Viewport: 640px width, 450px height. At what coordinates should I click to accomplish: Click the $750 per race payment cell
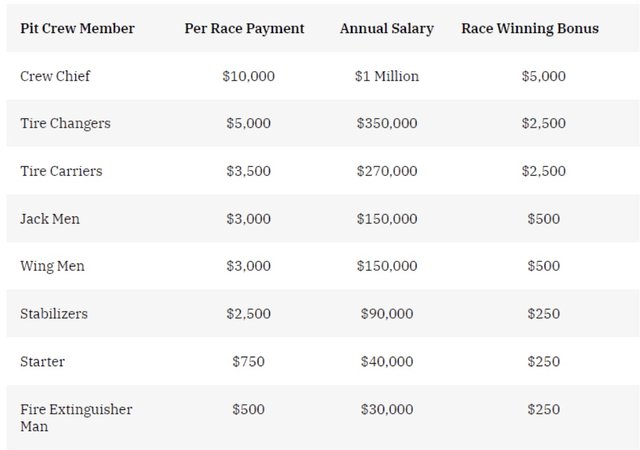(248, 361)
